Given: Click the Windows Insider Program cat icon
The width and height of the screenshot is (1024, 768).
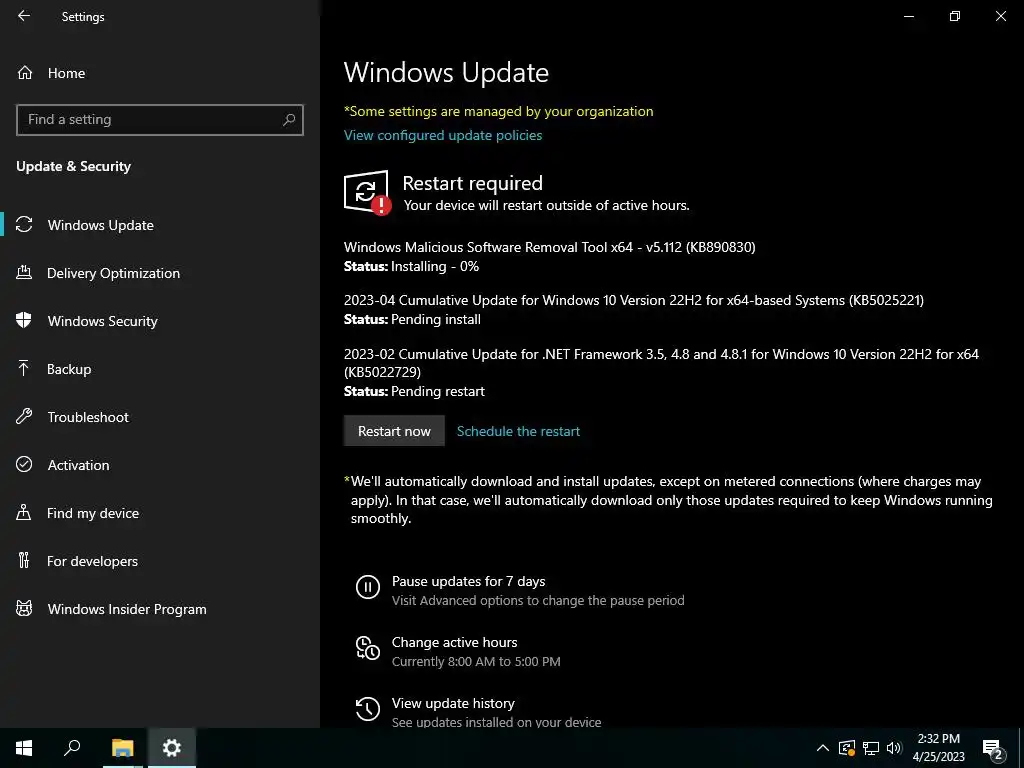Looking at the screenshot, I should coord(24,609).
